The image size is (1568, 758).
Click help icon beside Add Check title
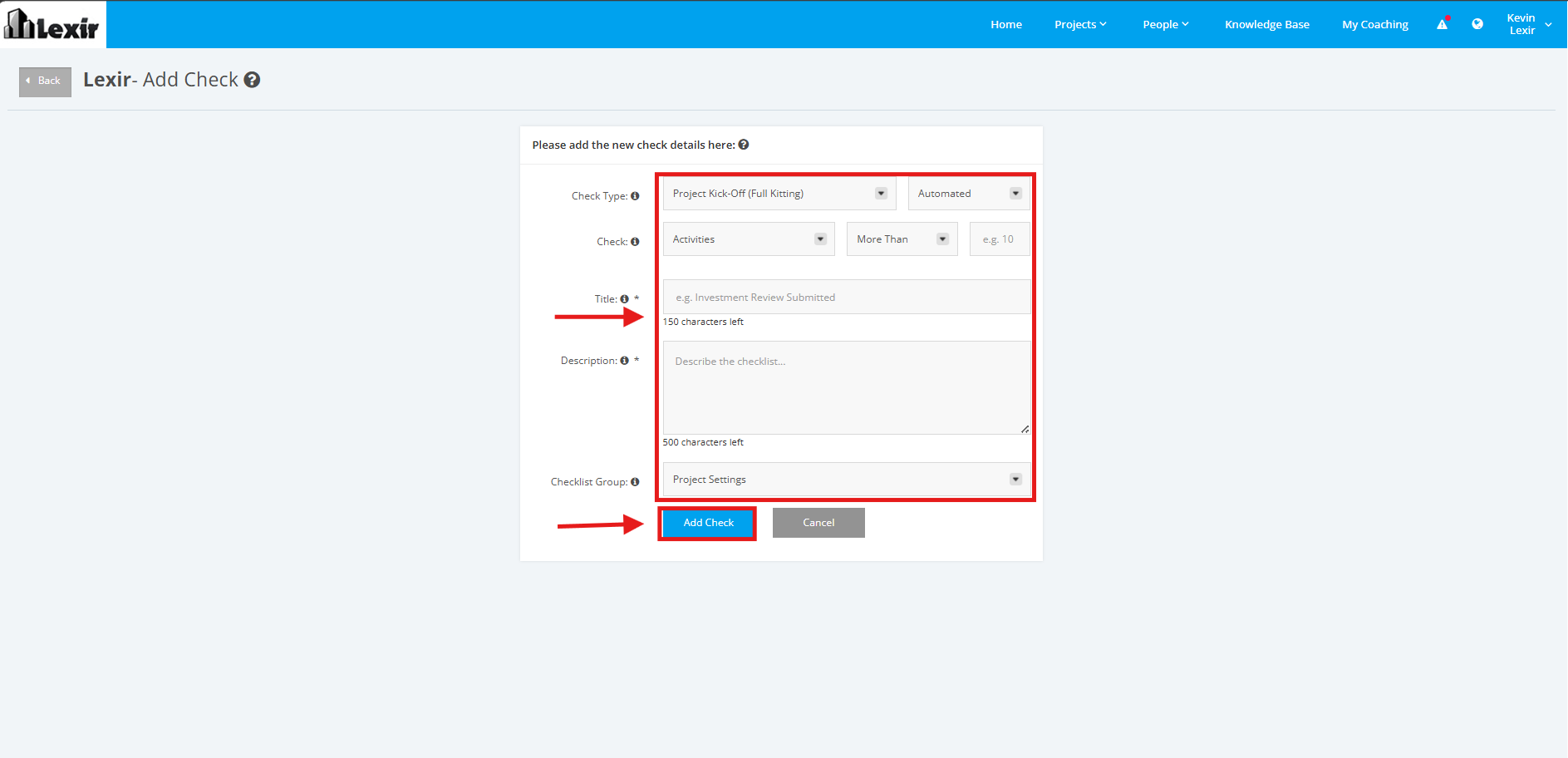252,80
